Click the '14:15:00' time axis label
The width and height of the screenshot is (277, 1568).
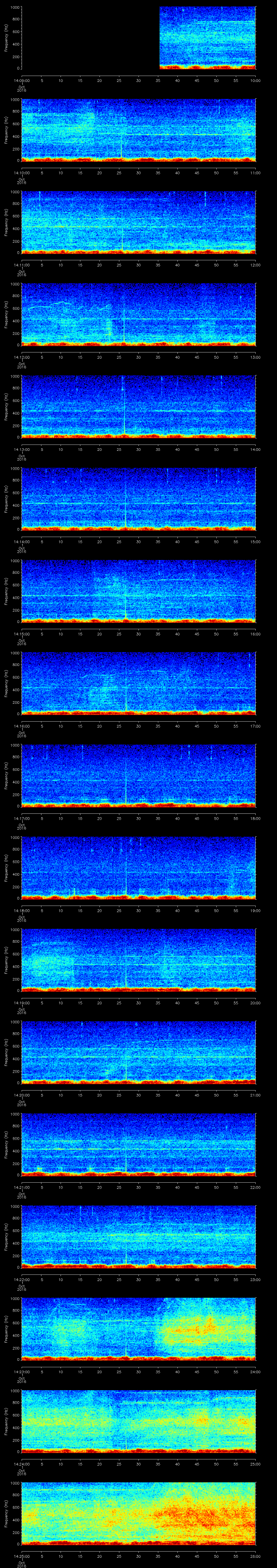pos(21,634)
